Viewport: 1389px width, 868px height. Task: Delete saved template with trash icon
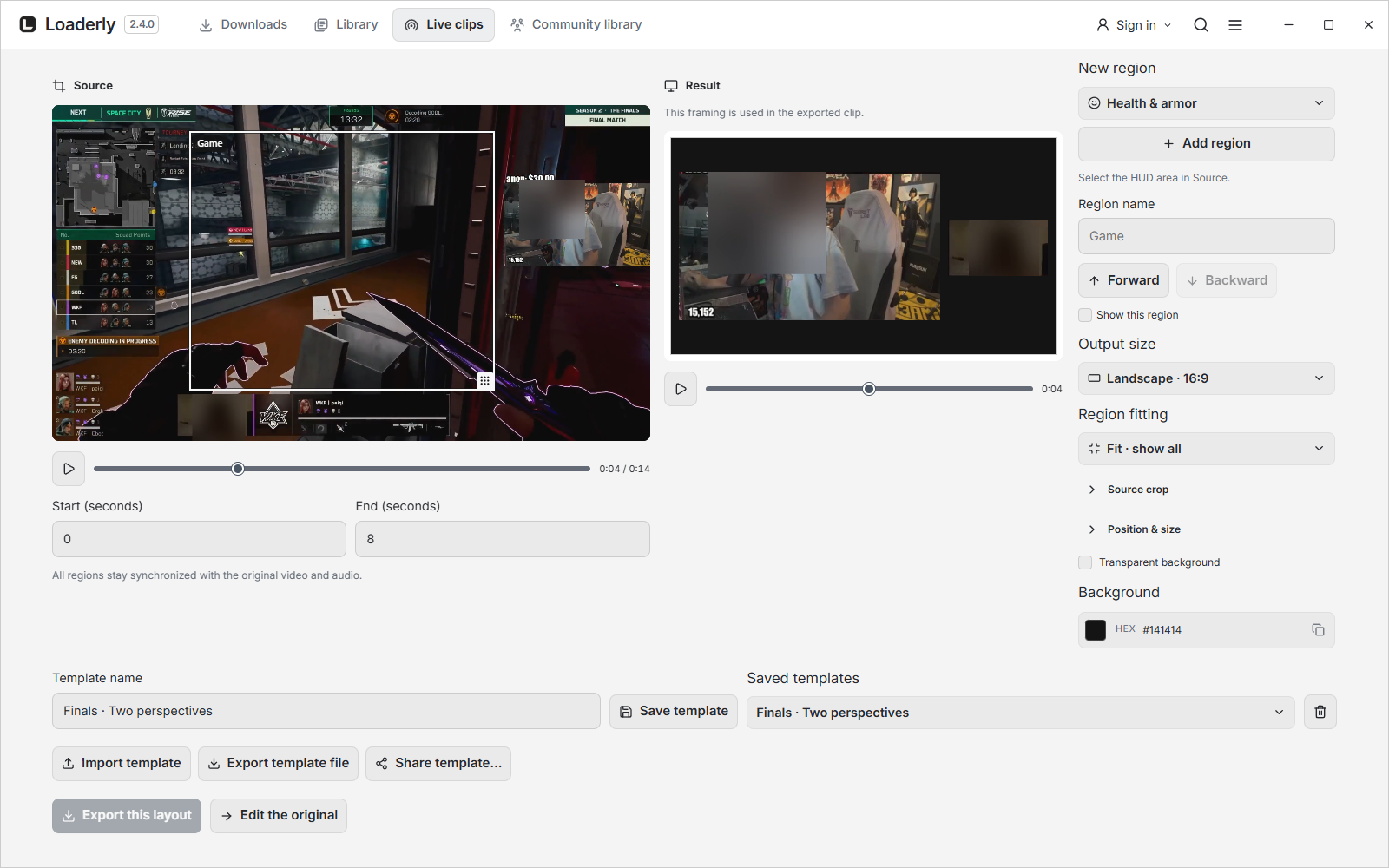click(x=1320, y=712)
